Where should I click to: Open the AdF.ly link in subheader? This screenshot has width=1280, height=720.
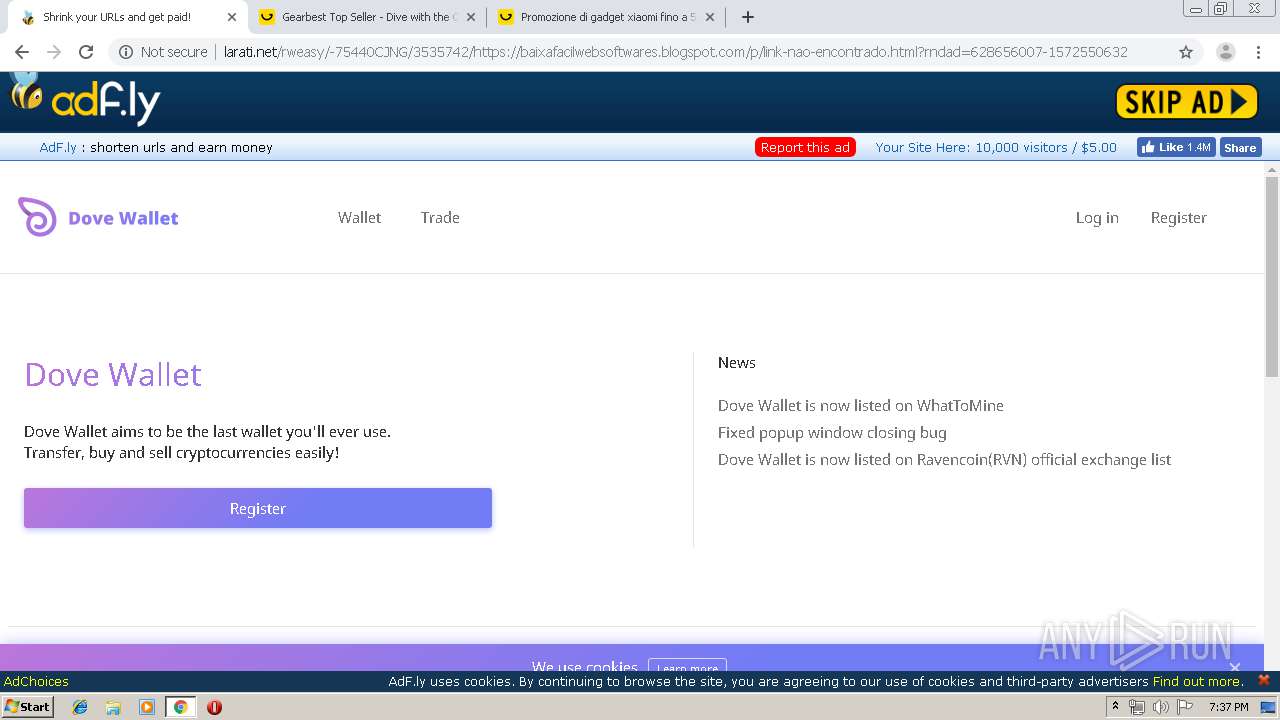(58, 147)
